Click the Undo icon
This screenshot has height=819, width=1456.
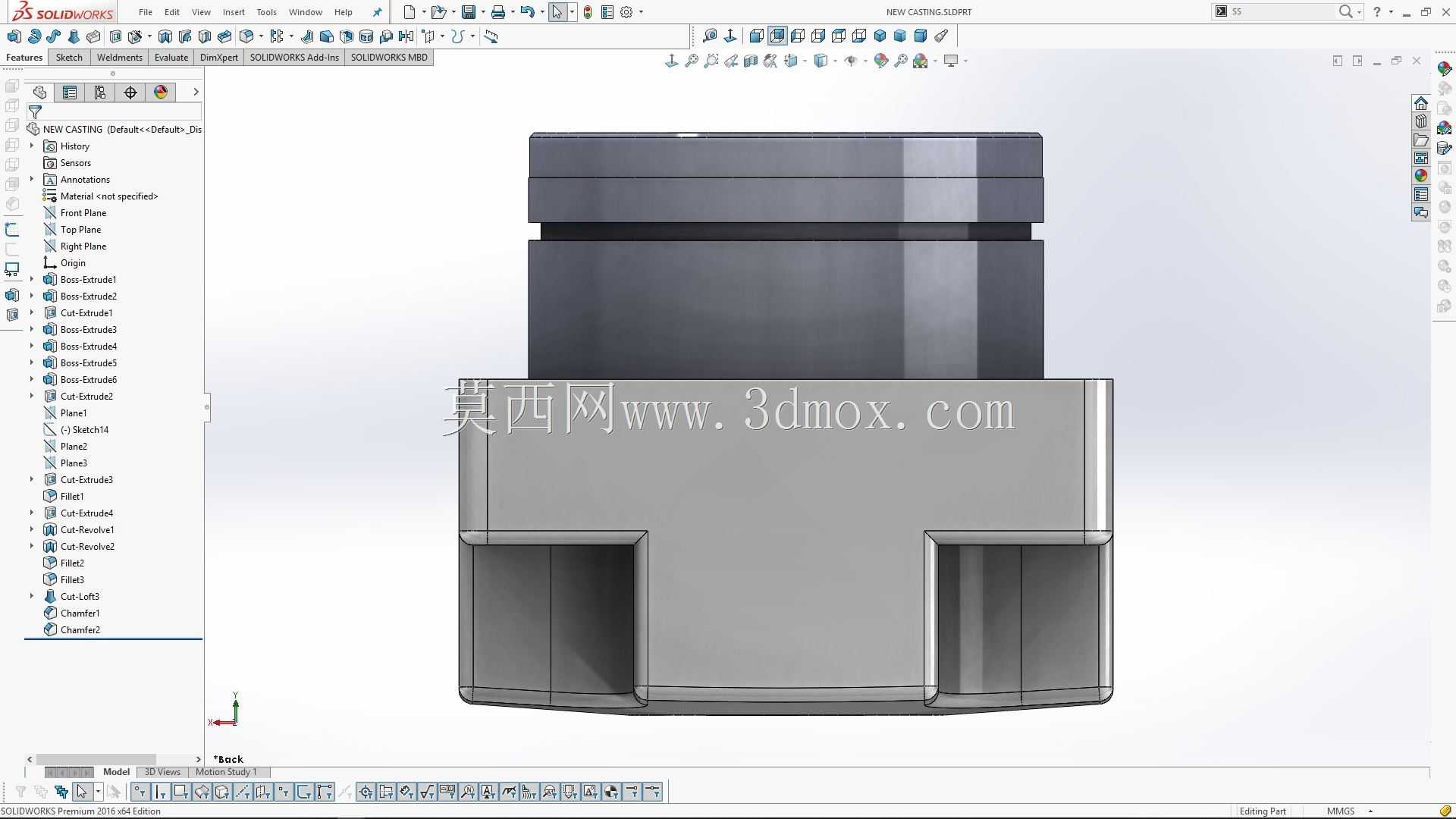pyautogui.click(x=528, y=12)
